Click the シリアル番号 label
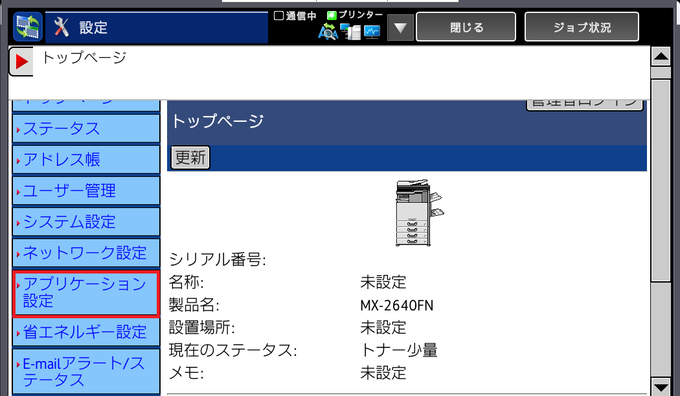 [217, 259]
